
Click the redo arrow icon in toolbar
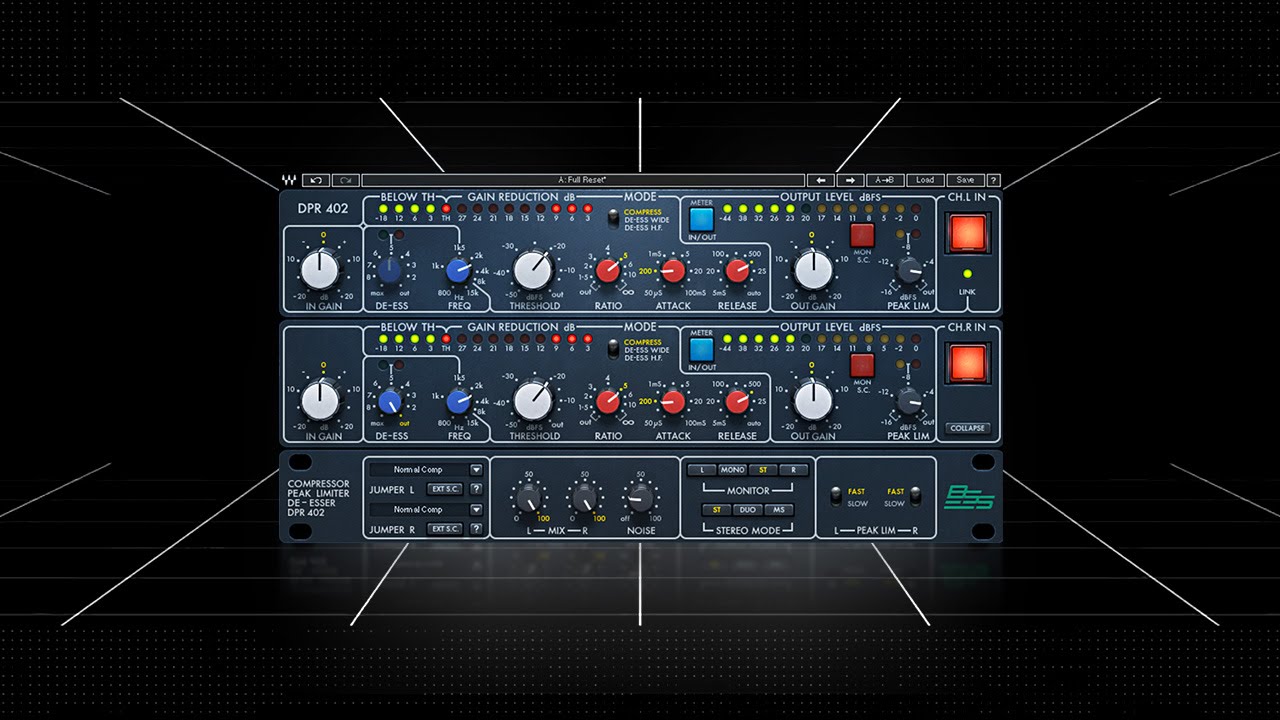click(346, 180)
